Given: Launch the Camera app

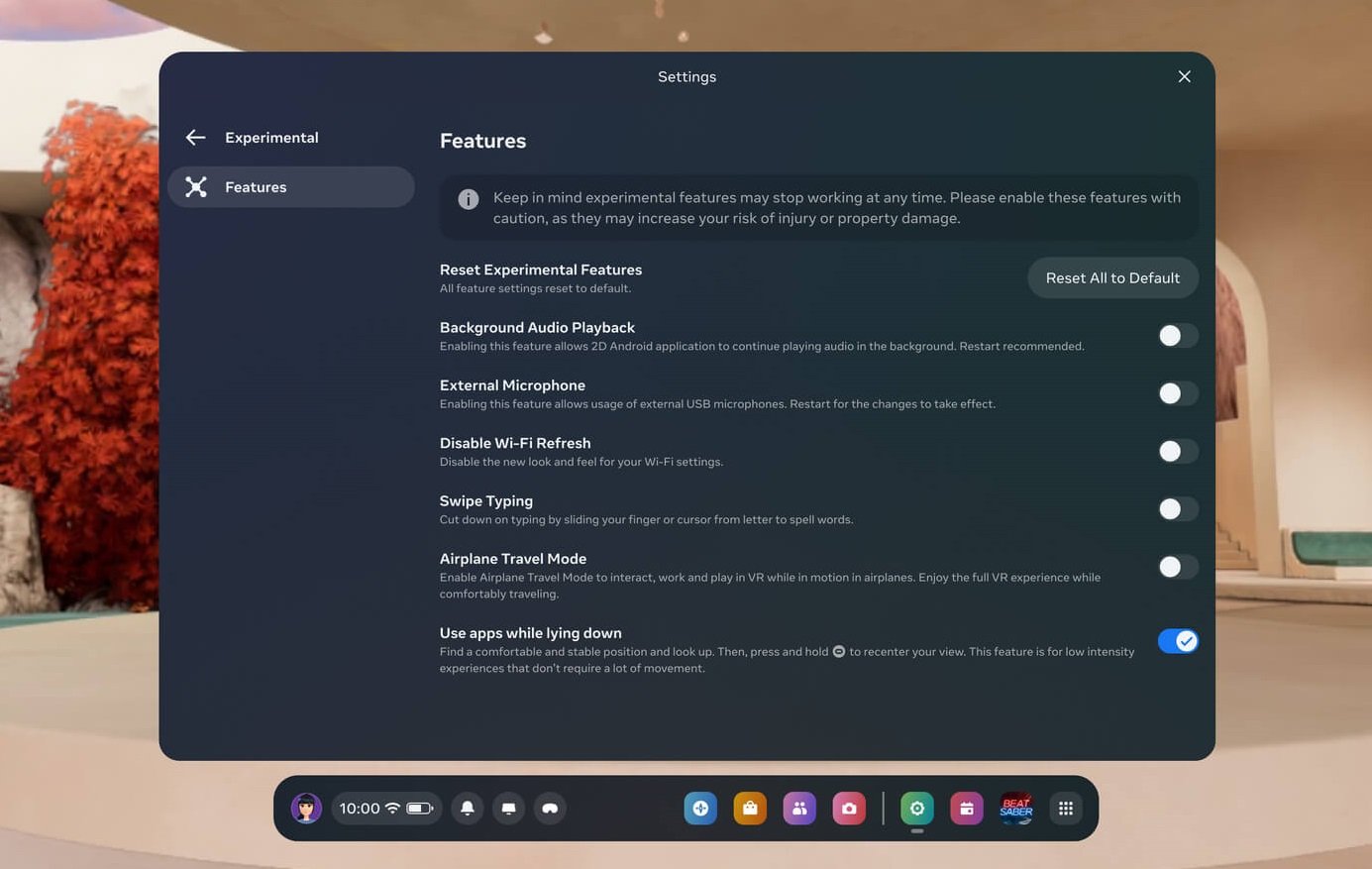Looking at the screenshot, I should click(849, 809).
